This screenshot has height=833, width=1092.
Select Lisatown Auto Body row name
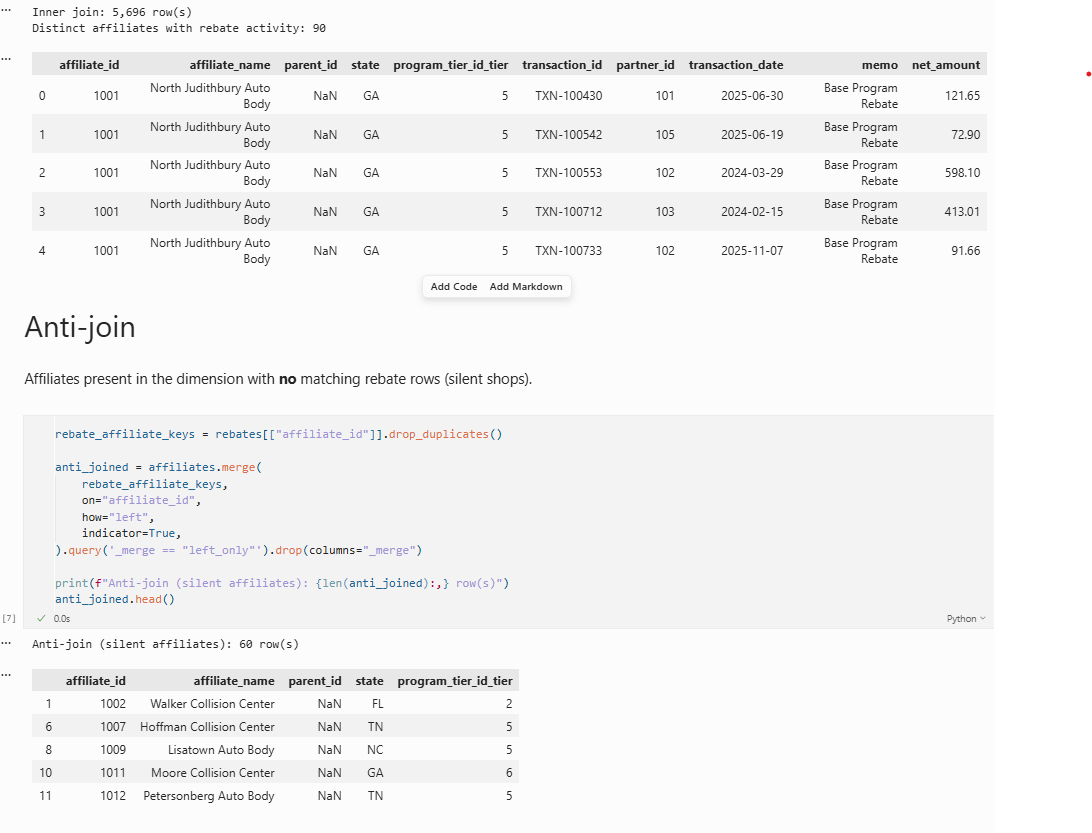coord(221,750)
